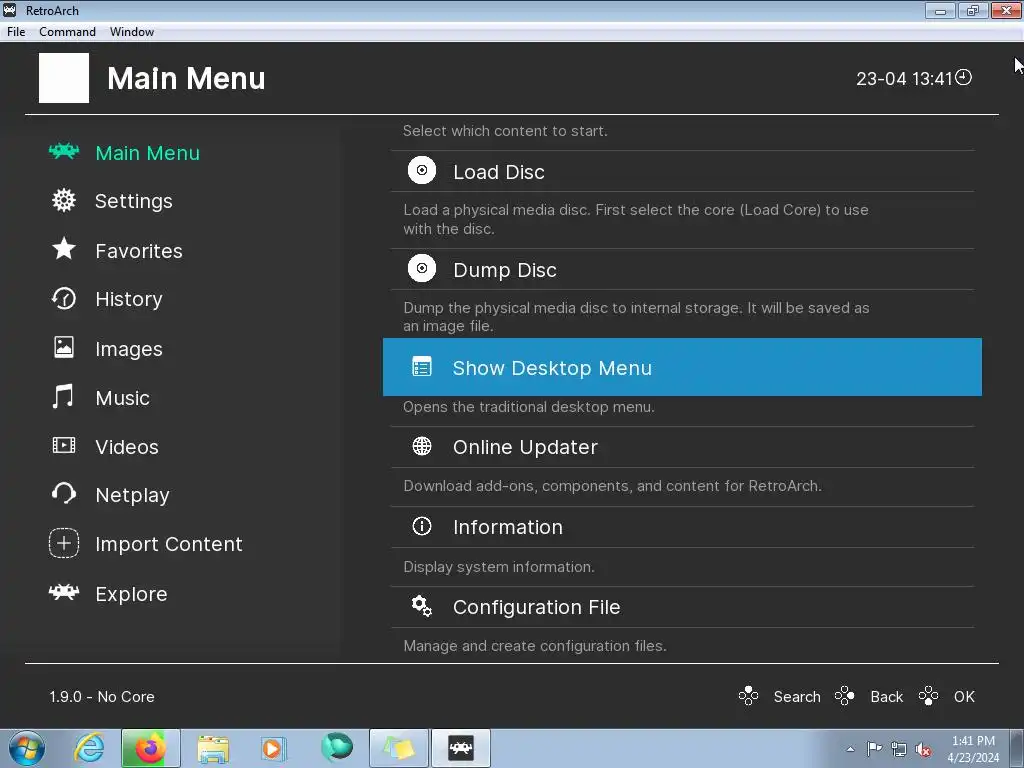Open the Netplay tab
This screenshot has width=1024, height=768.
click(x=133, y=496)
